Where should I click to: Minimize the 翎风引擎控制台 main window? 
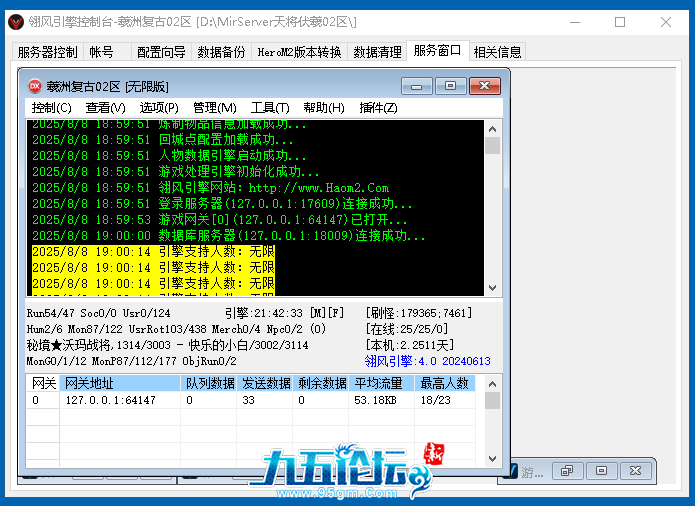click(575, 22)
